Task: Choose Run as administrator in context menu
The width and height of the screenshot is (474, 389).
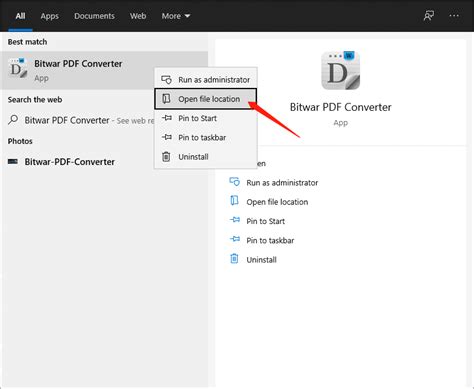Action: pos(206,80)
